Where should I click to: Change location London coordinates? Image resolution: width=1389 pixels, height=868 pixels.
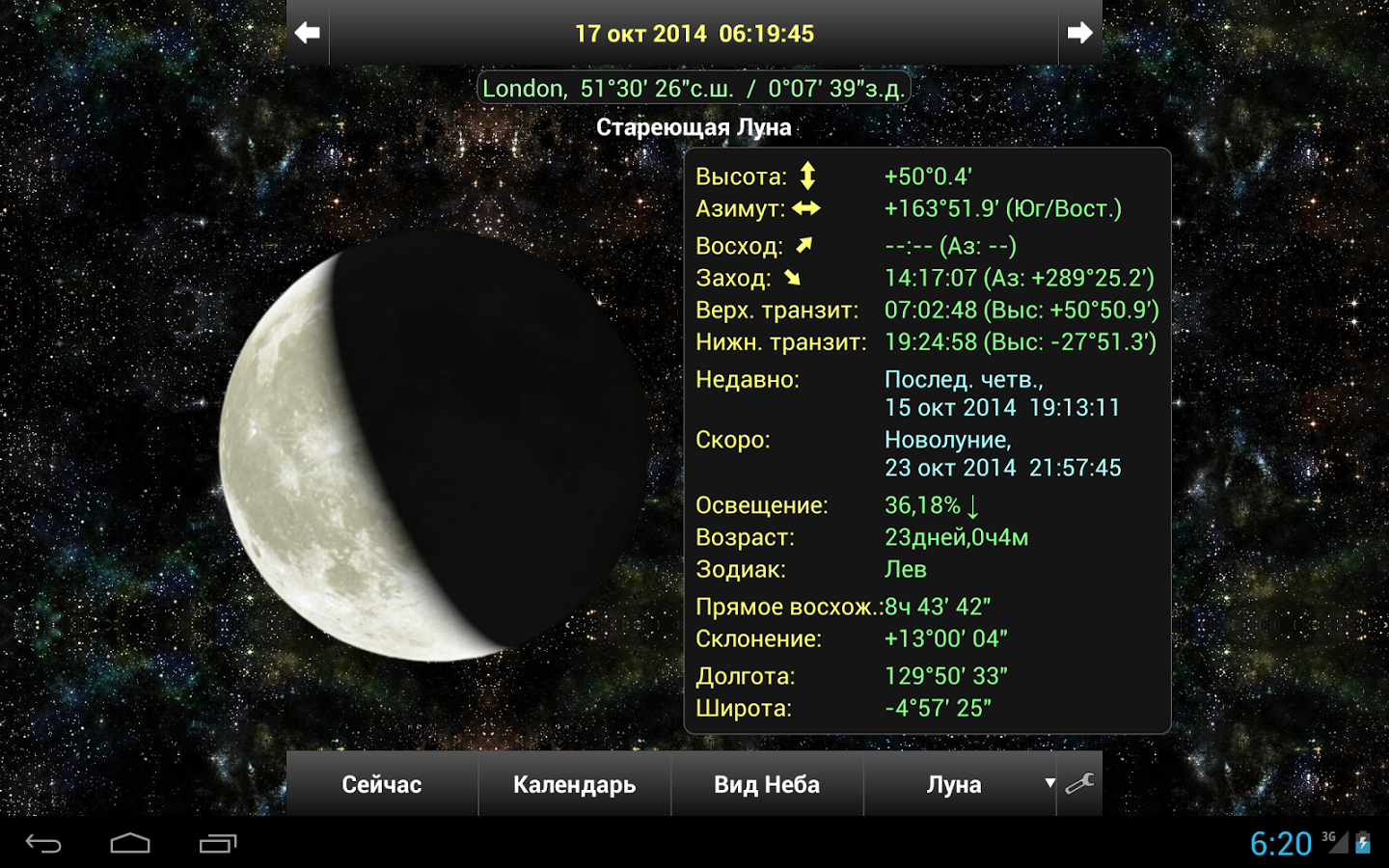(x=694, y=88)
